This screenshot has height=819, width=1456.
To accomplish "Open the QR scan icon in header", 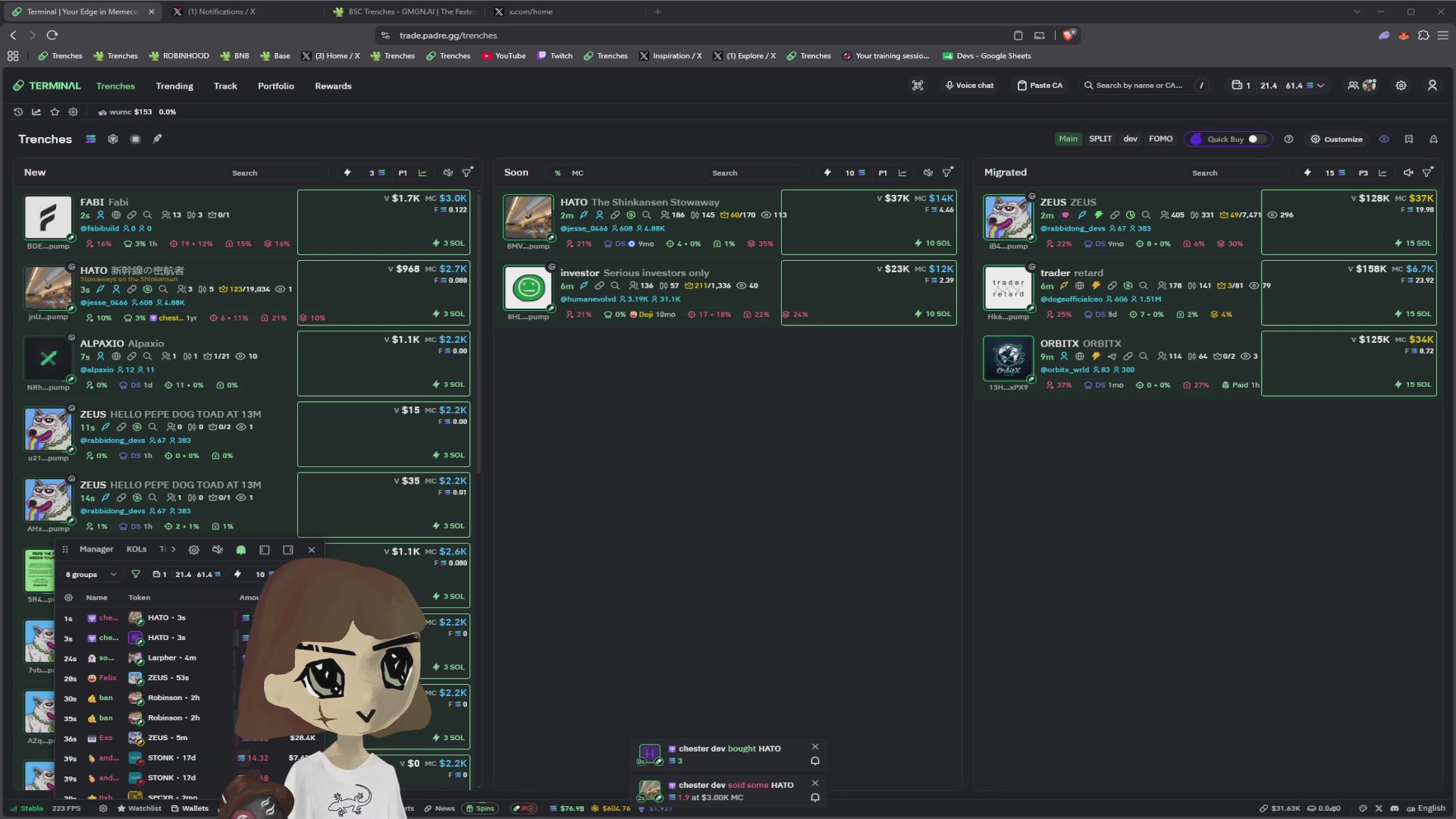I will point(918,86).
